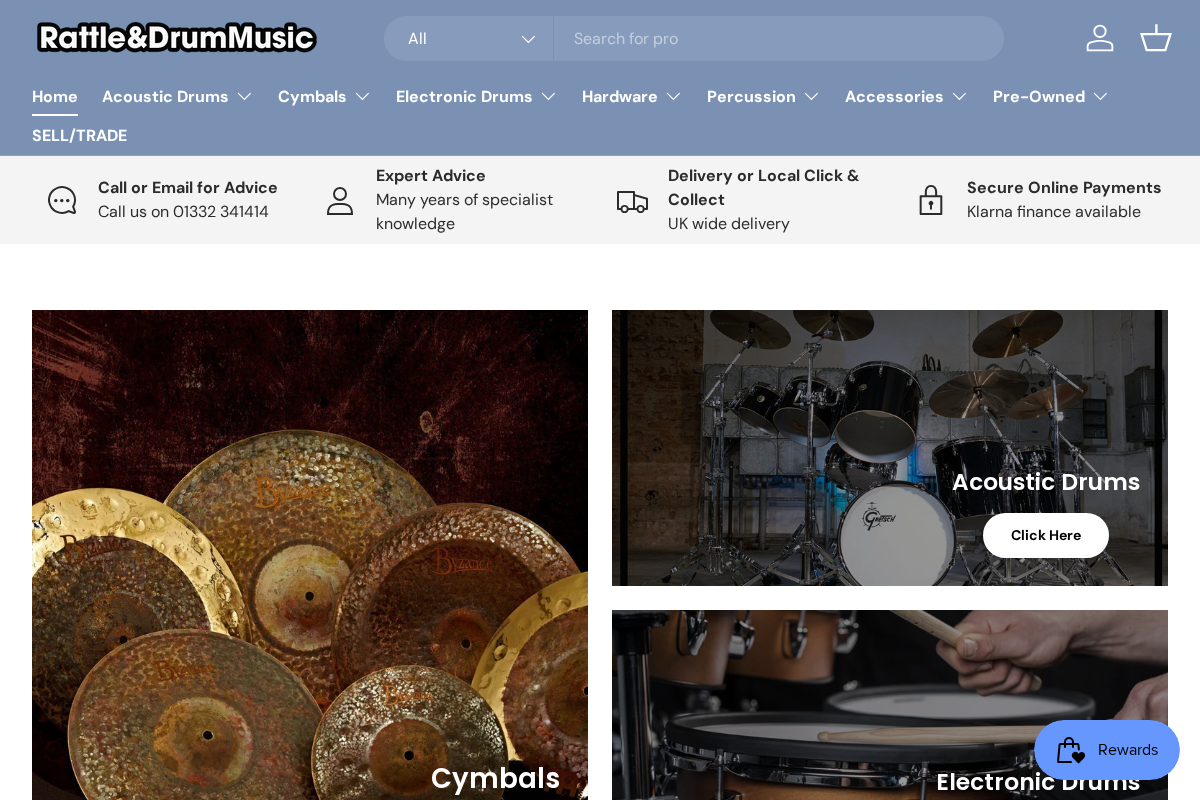Click the delivery truck icon
This screenshot has height=800, width=1200.
[632, 200]
